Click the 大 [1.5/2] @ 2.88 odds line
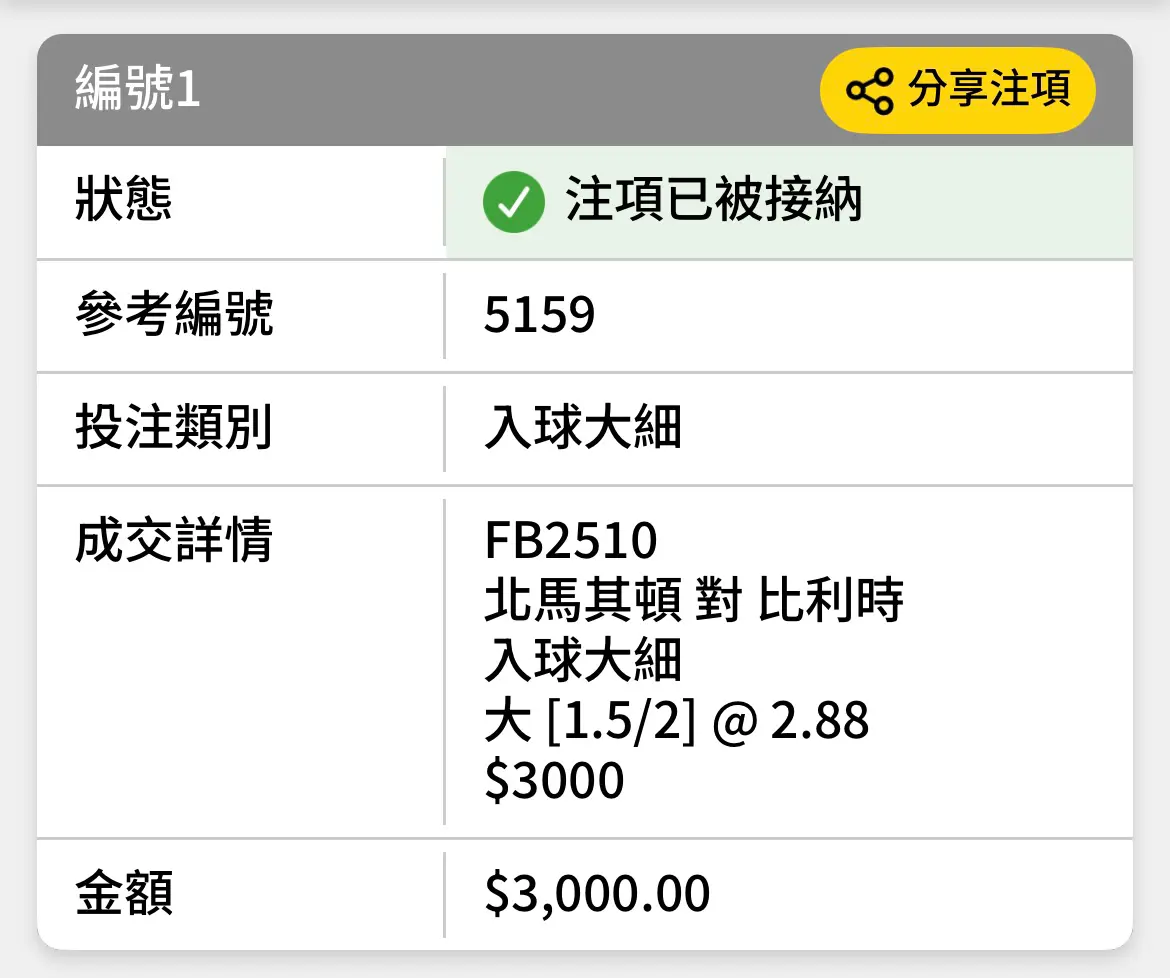Image resolution: width=1170 pixels, height=978 pixels. point(677,721)
